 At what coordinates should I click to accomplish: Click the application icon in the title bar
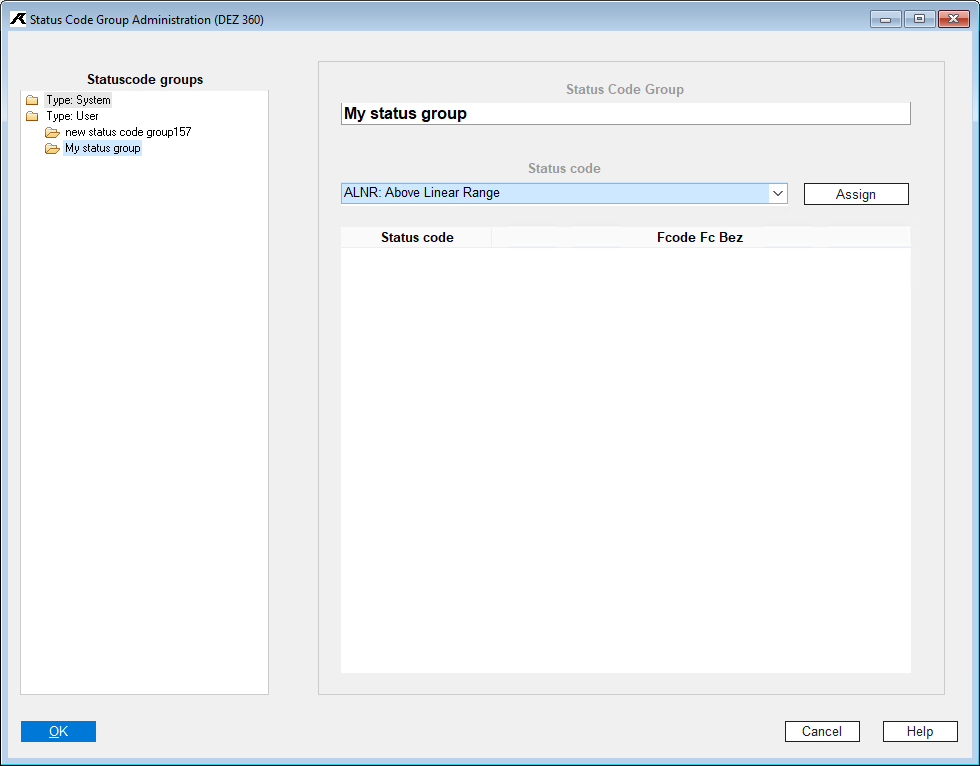click(17, 19)
